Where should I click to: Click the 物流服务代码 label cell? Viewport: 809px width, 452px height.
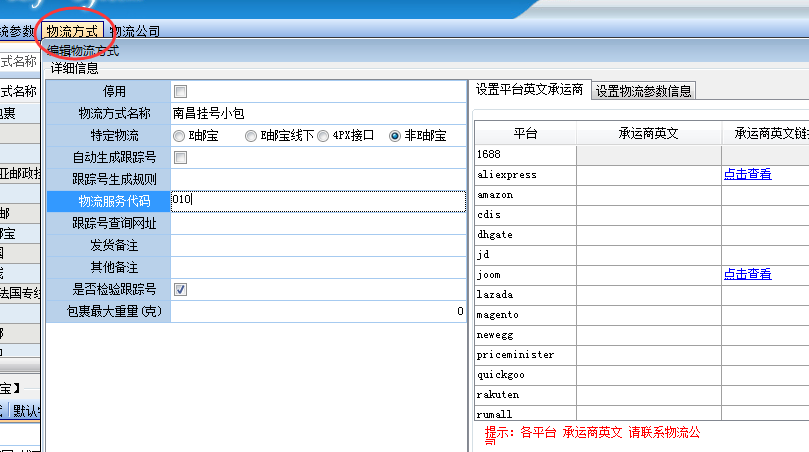point(109,201)
